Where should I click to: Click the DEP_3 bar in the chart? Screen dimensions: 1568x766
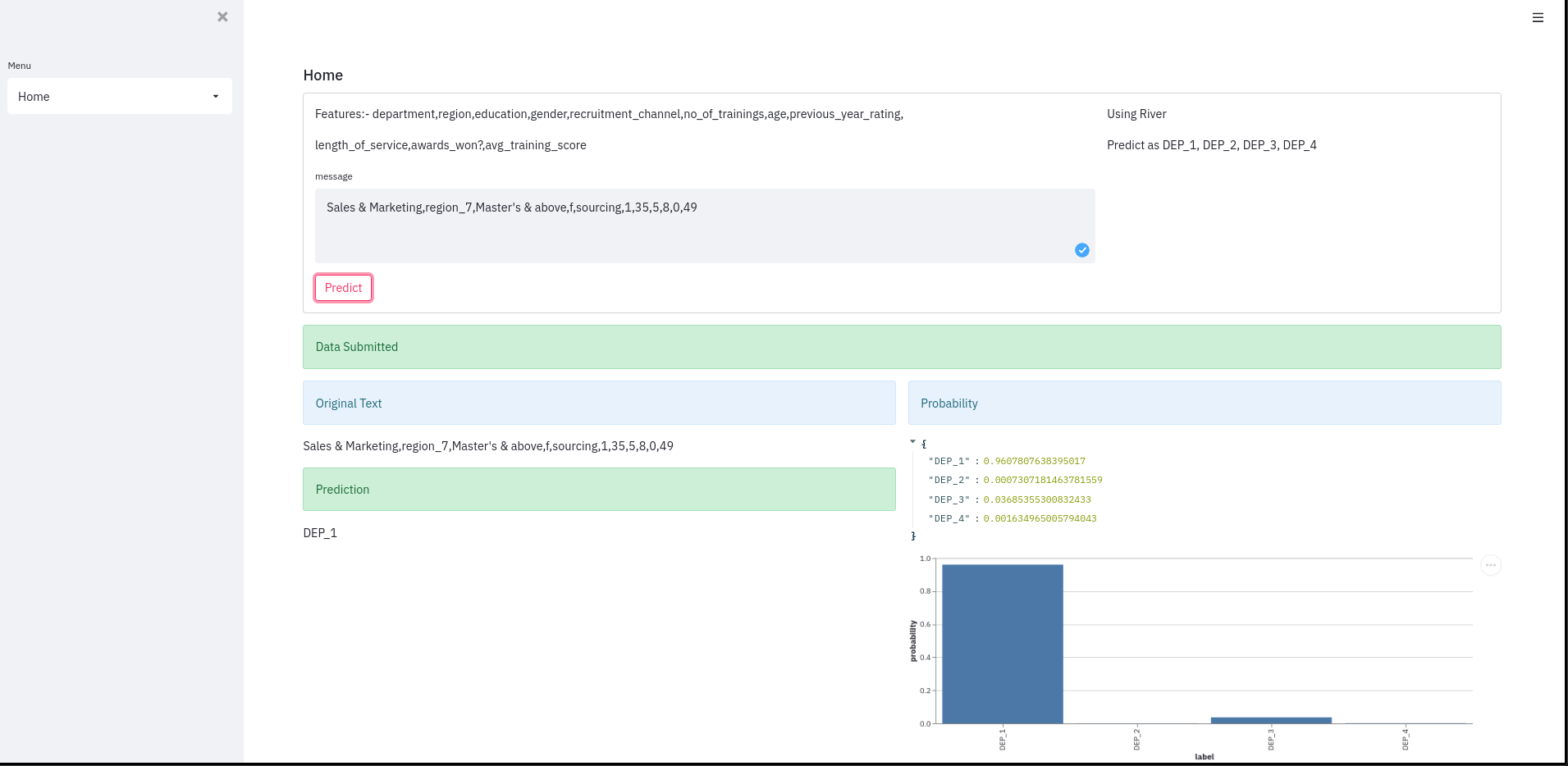tap(1271, 720)
